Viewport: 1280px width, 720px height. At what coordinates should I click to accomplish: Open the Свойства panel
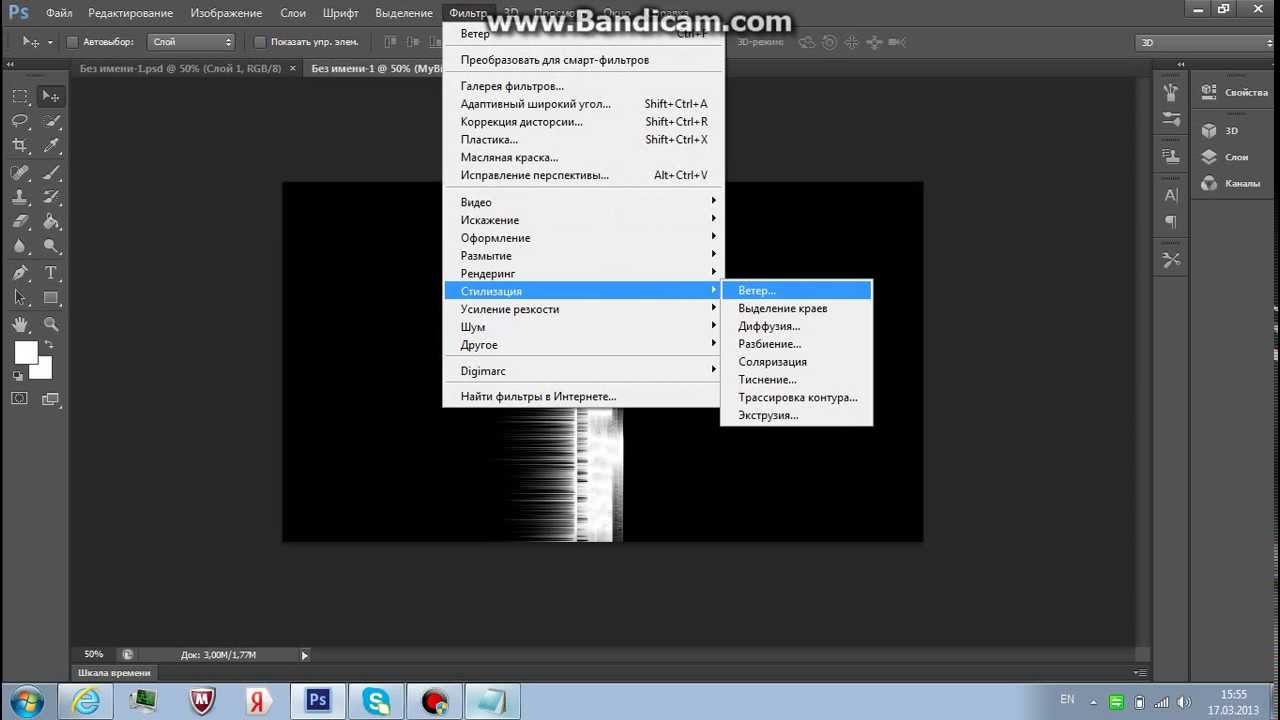point(1235,92)
